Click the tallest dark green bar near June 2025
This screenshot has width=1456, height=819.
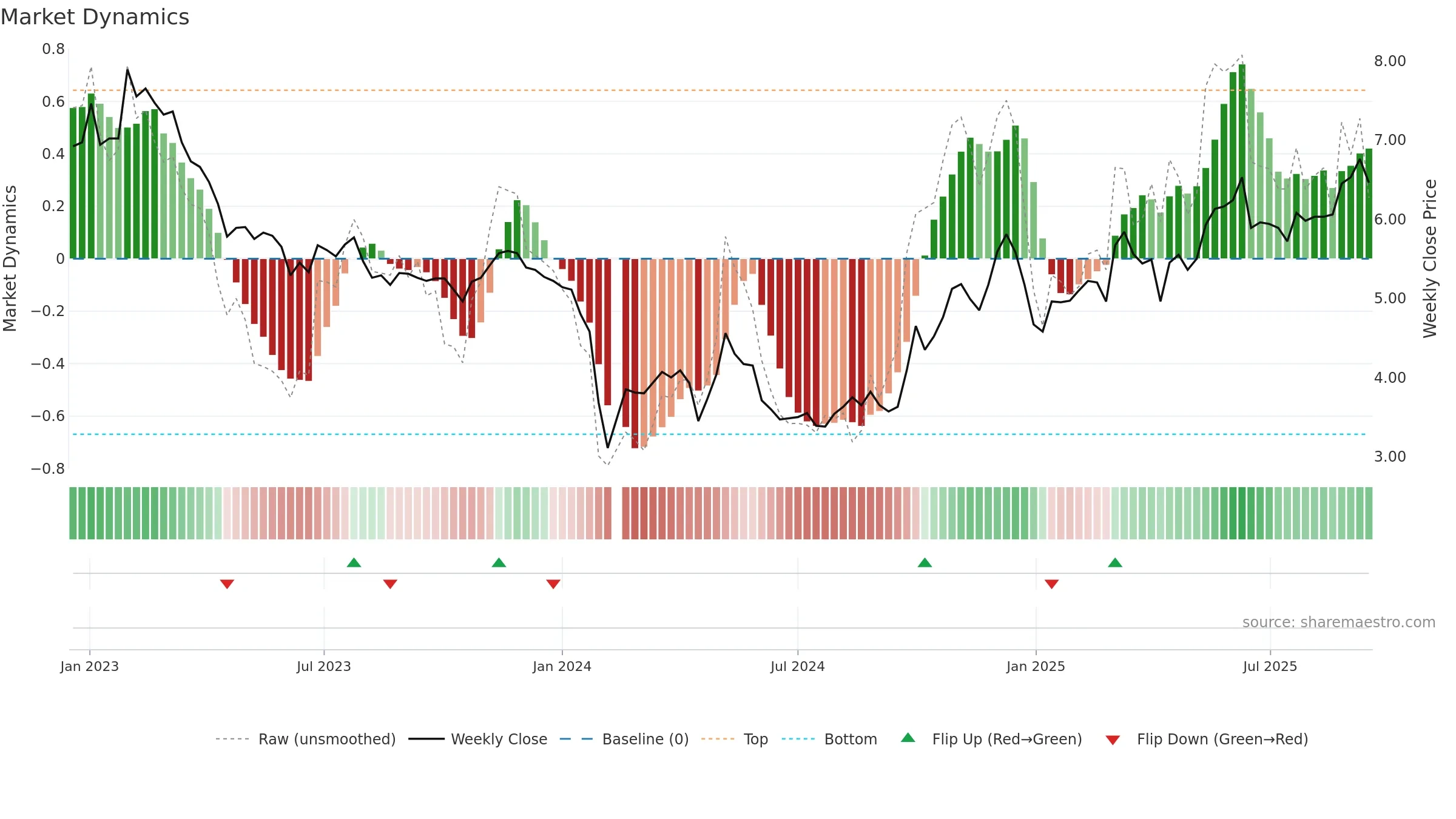pos(1242,161)
